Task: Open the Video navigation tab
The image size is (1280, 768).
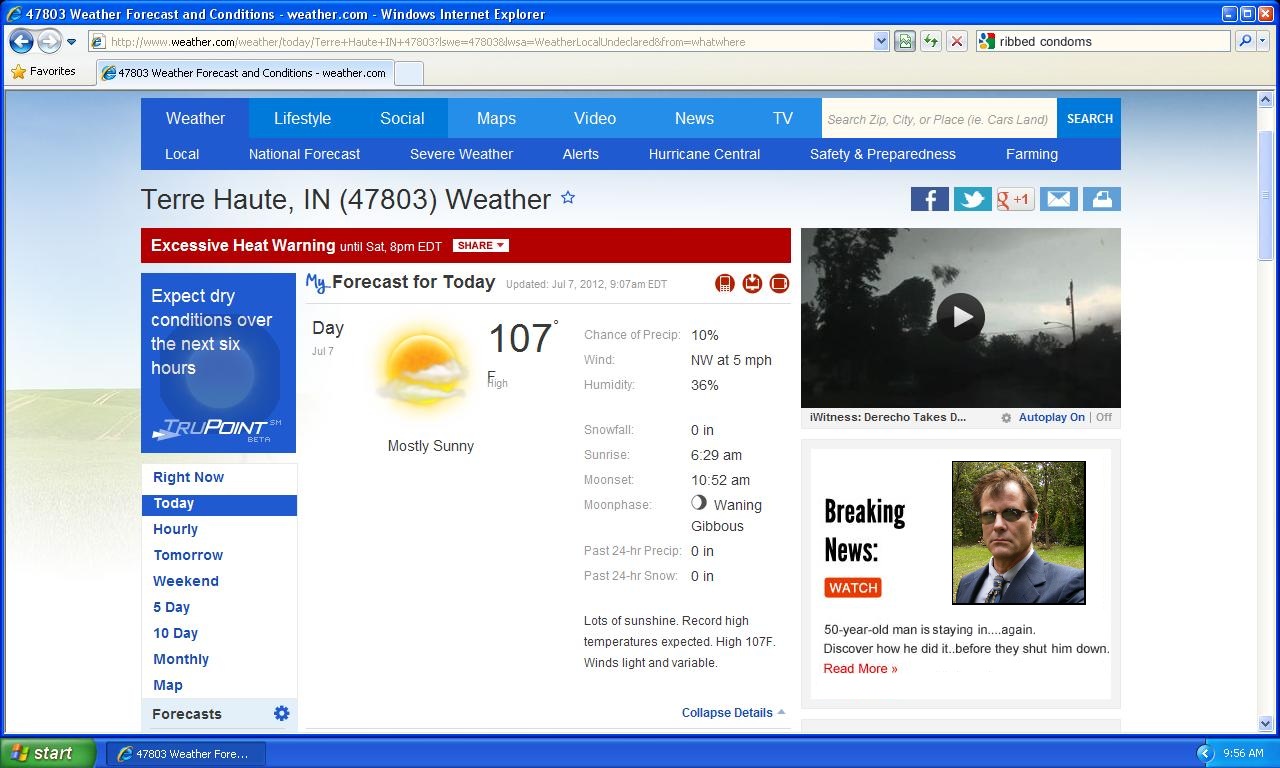Action: (595, 118)
